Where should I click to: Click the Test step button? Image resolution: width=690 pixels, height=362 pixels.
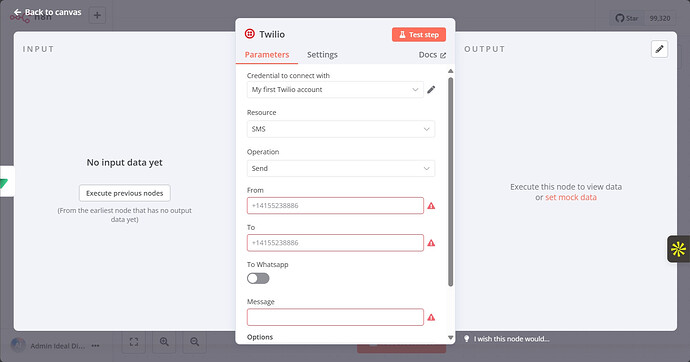point(418,35)
